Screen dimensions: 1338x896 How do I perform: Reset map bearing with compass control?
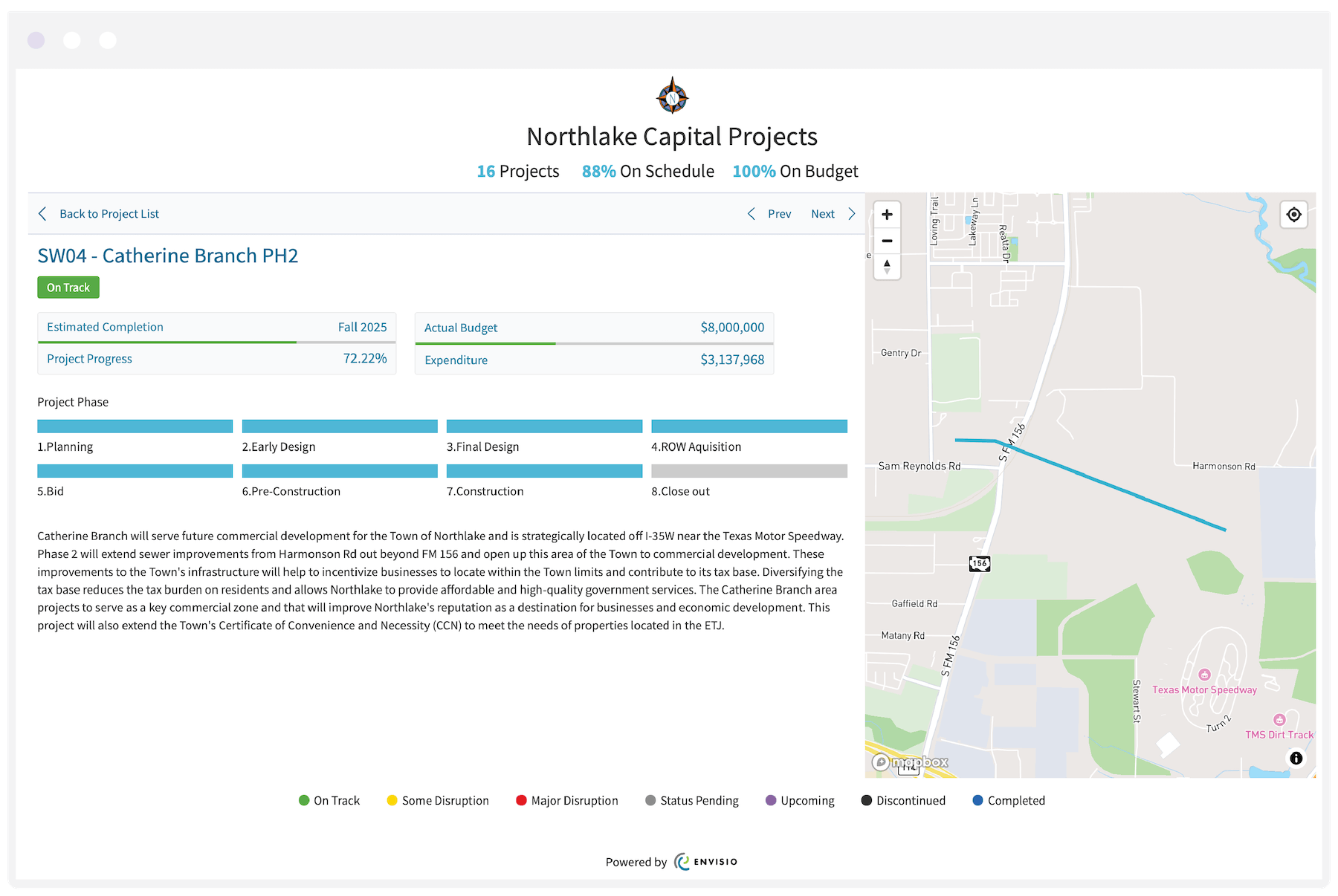[x=887, y=267]
